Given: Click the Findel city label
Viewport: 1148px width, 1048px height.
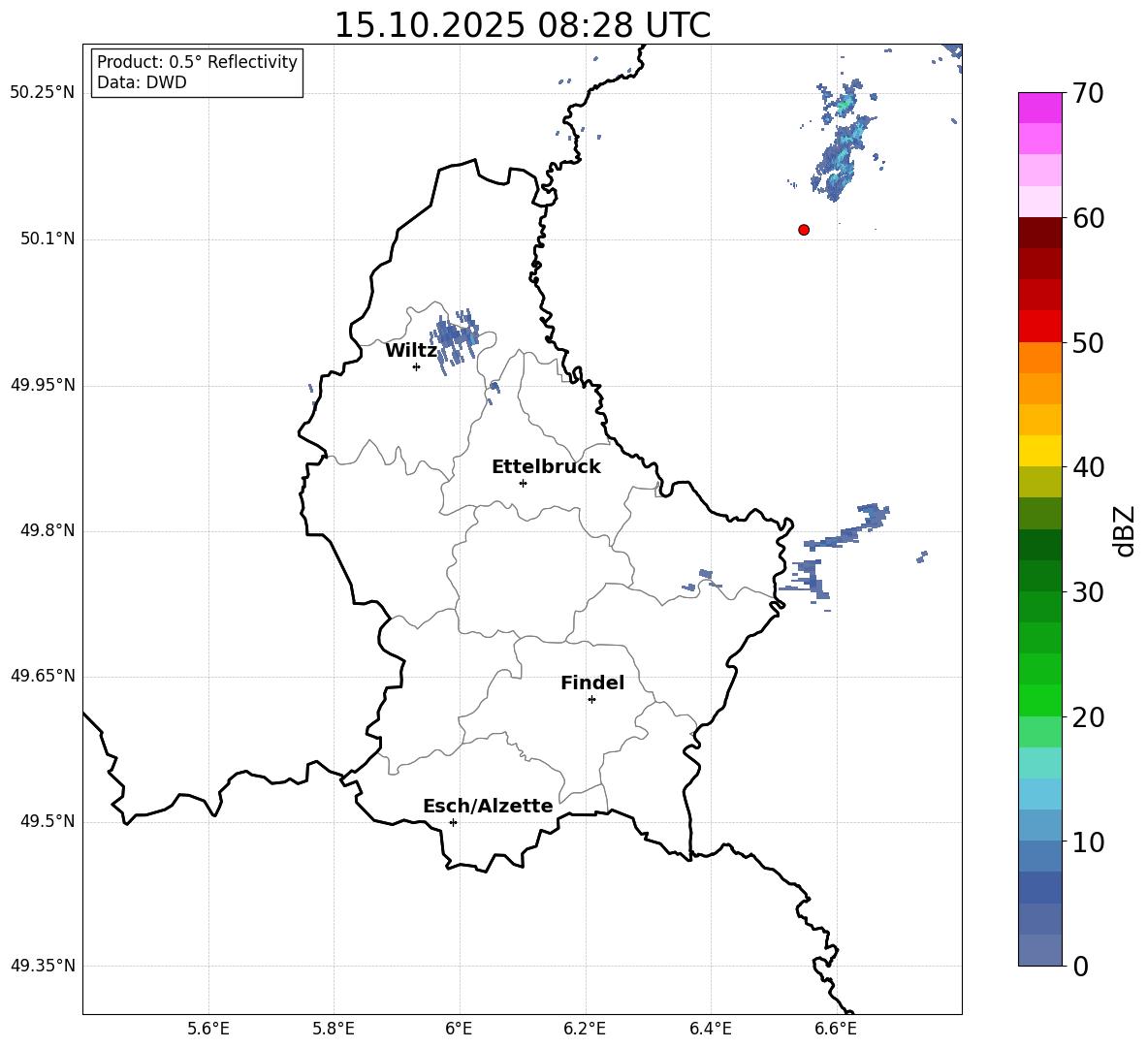Looking at the screenshot, I should tap(592, 683).
